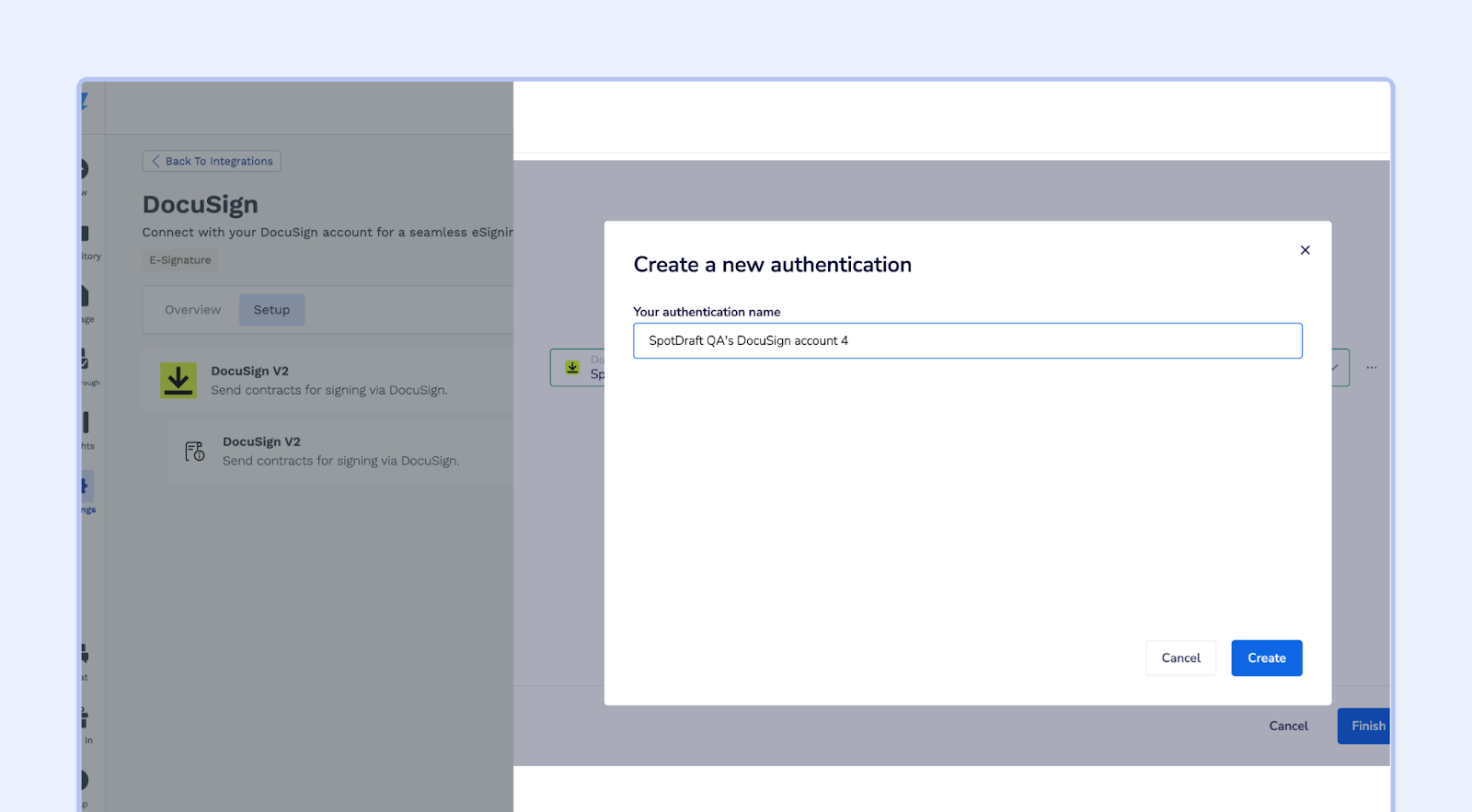Click the 'Create a new authentication' title
This screenshot has height=812, width=1472.
(773, 265)
